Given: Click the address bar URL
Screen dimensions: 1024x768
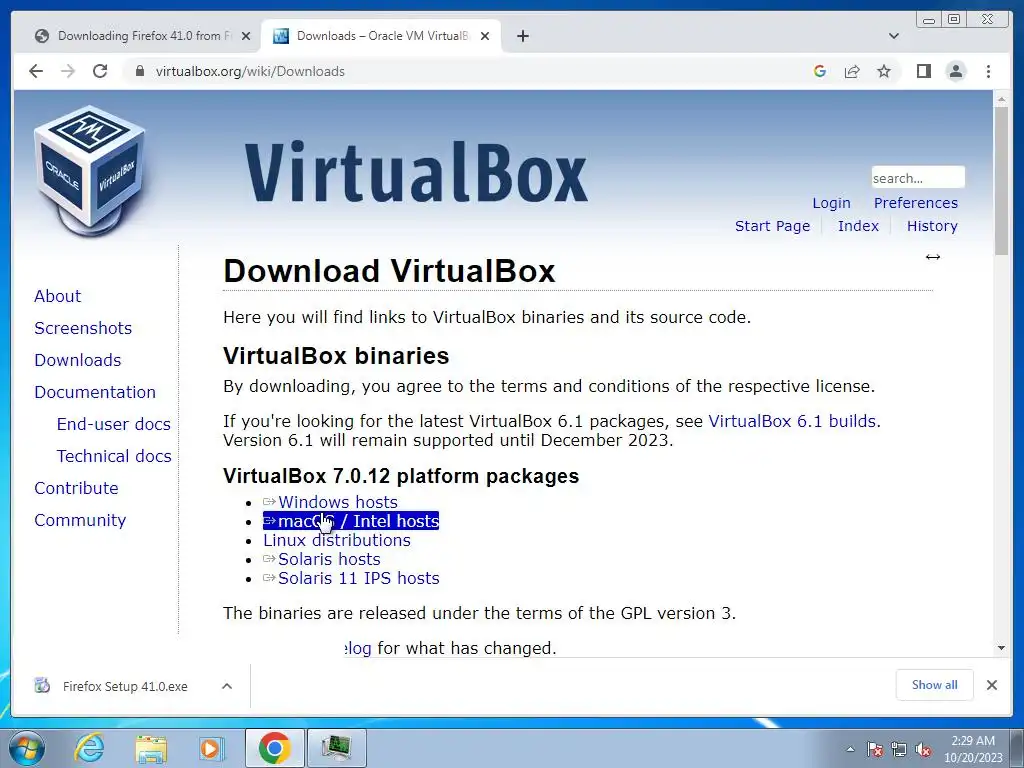Looking at the screenshot, I should pos(250,71).
